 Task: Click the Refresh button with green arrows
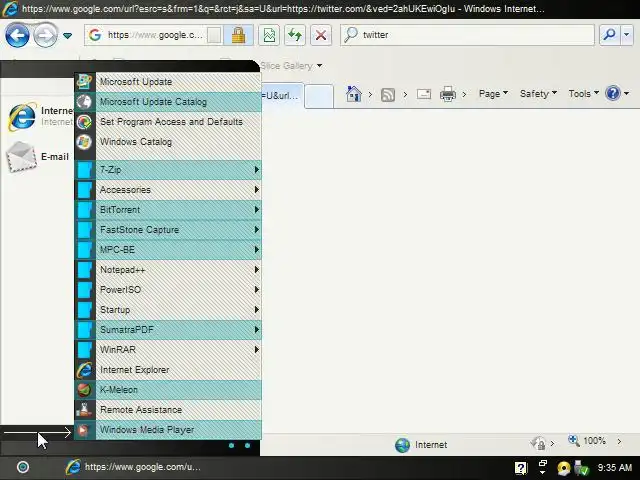pos(295,35)
